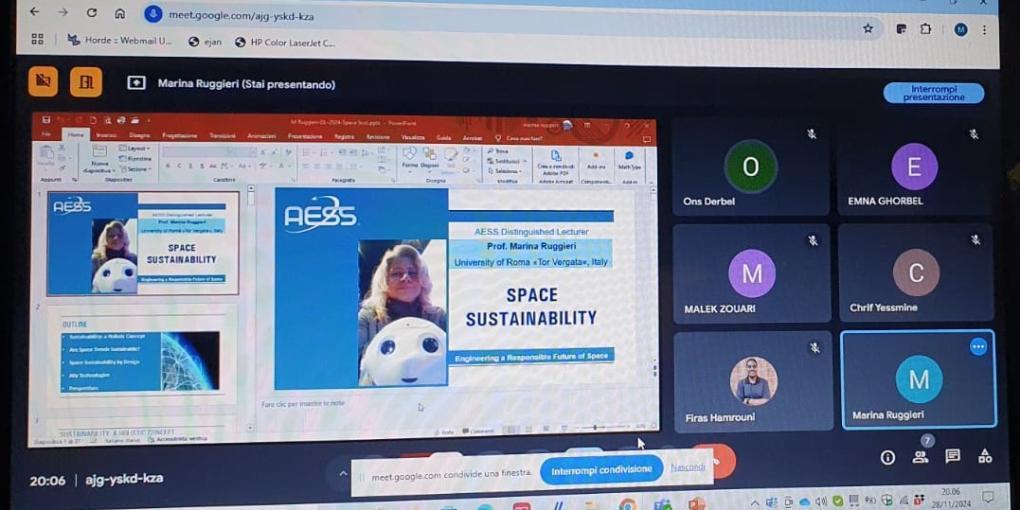Screen dimensions: 1020x510
Task: Switch to the Revisione ribbon tab
Action: pyautogui.click(x=377, y=137)
